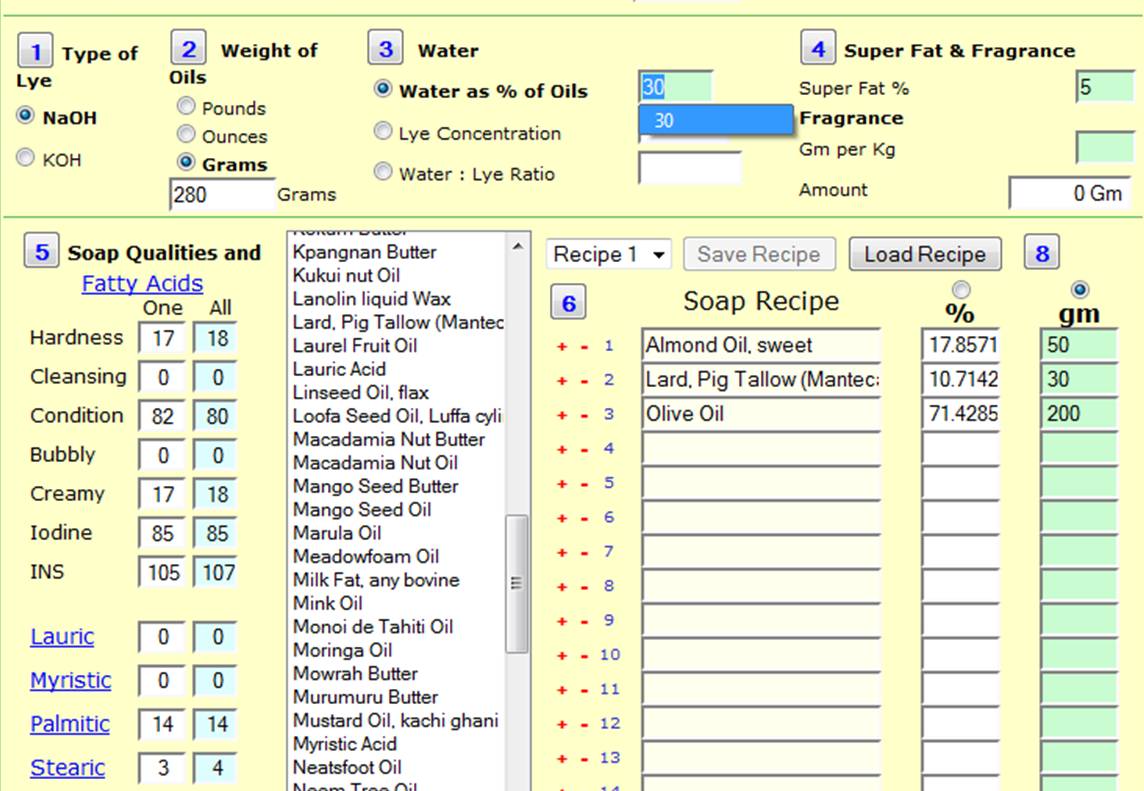Screen dimensions: 1144x791
Task: Click the Water as % of Oils field
Action: [676, 87]
